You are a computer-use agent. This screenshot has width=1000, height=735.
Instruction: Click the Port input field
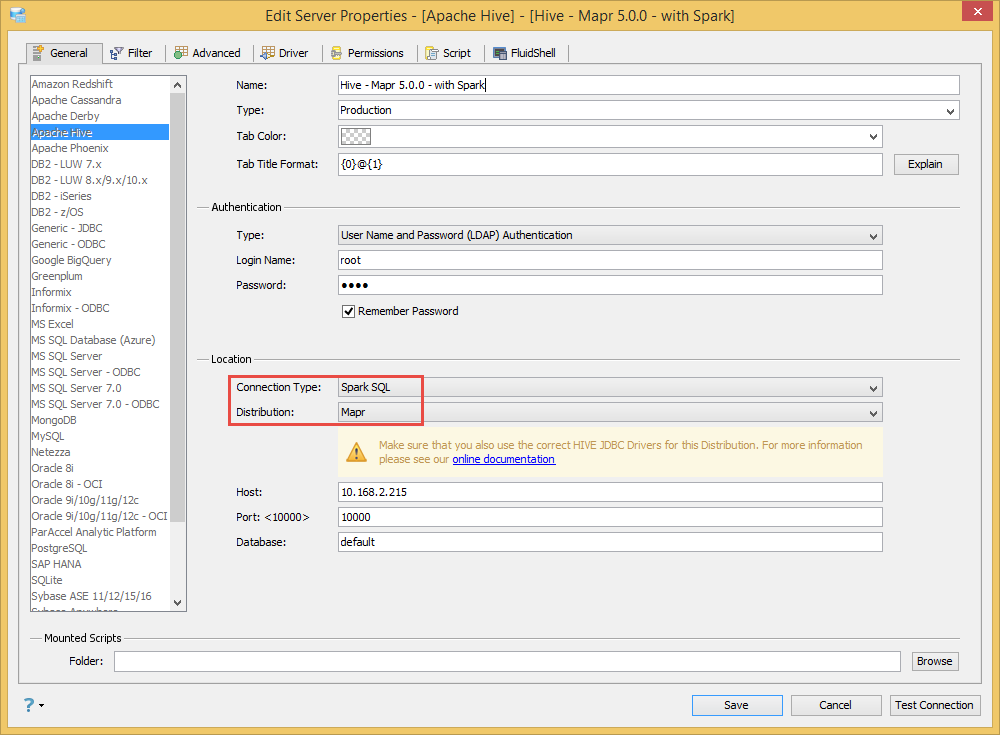click(610, 517)
